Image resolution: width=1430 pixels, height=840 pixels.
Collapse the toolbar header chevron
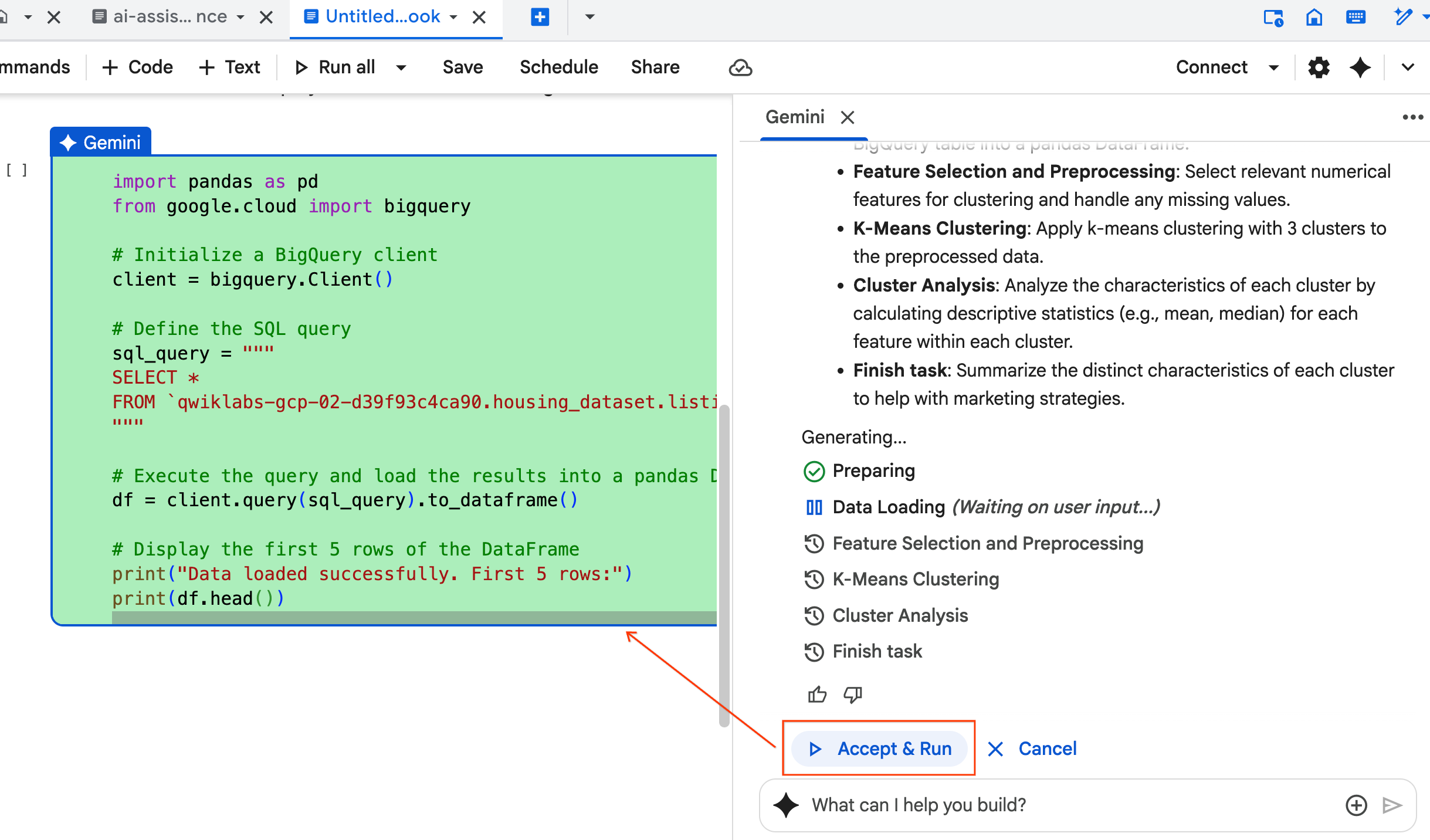point(1408,67)
